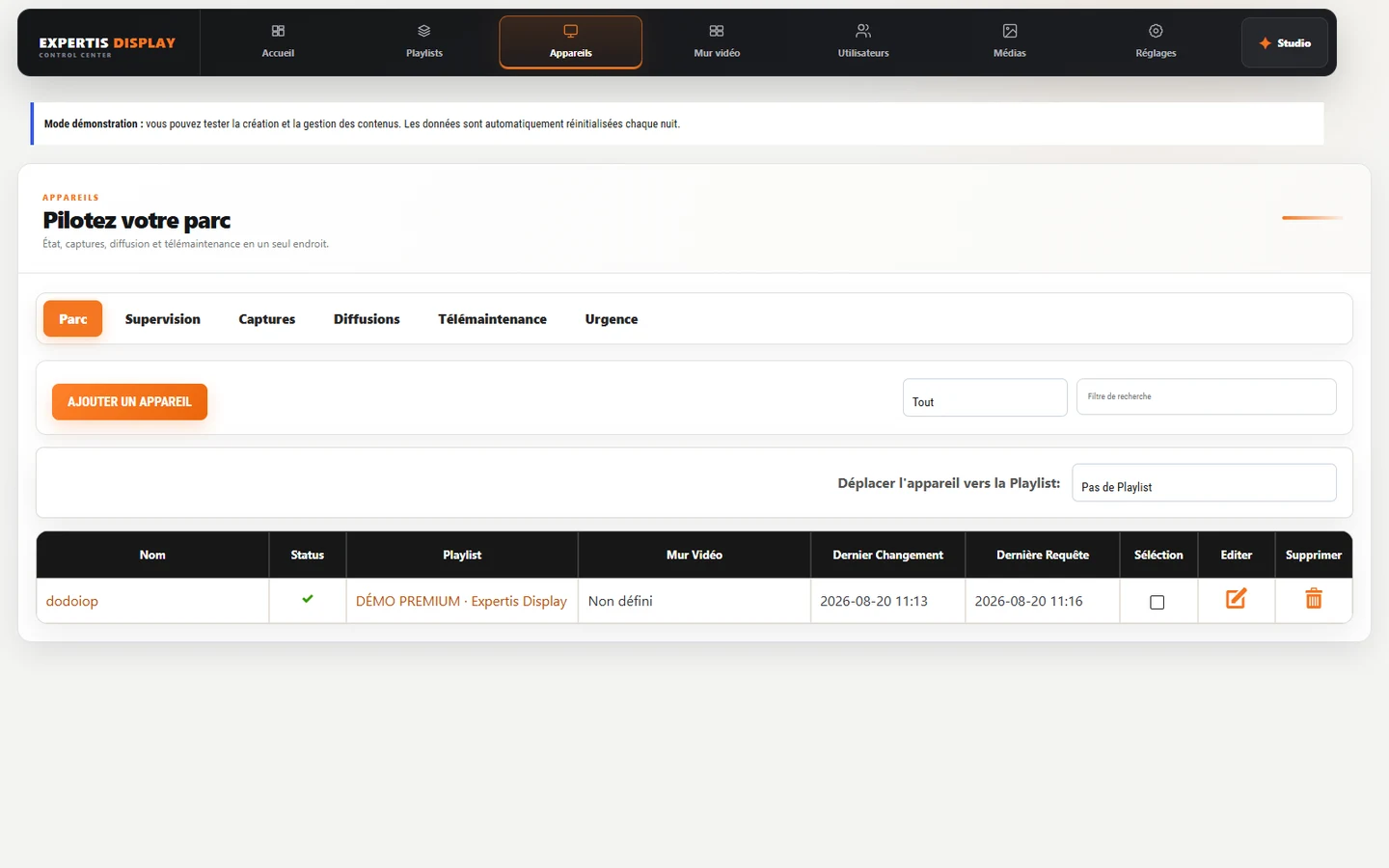This screenshot has height=868, width=1389.
Task: Open the Pas de Playlist dropdown
Action: (x=1204, y=482)
